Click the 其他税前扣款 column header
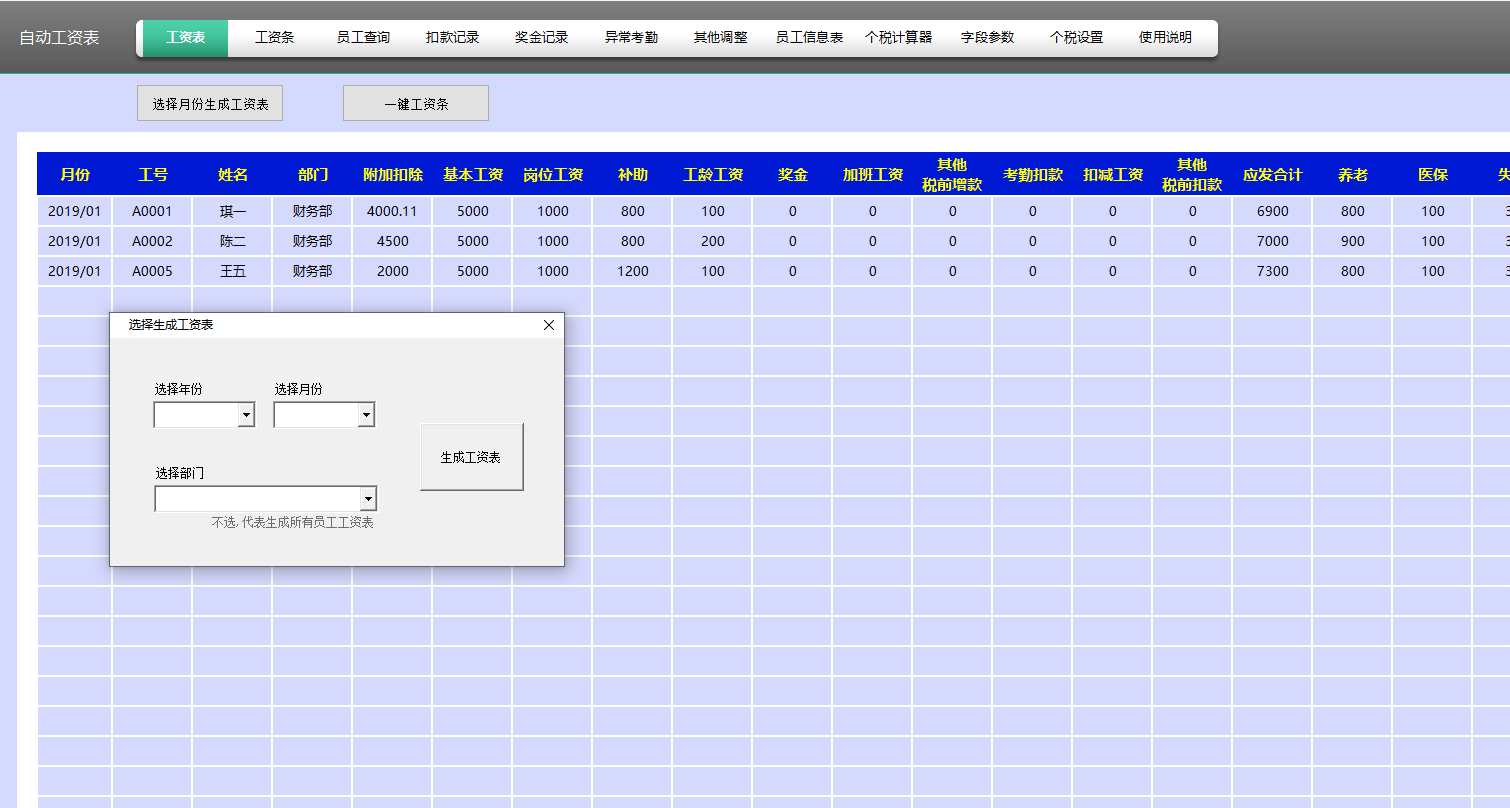 point(1192,175)
